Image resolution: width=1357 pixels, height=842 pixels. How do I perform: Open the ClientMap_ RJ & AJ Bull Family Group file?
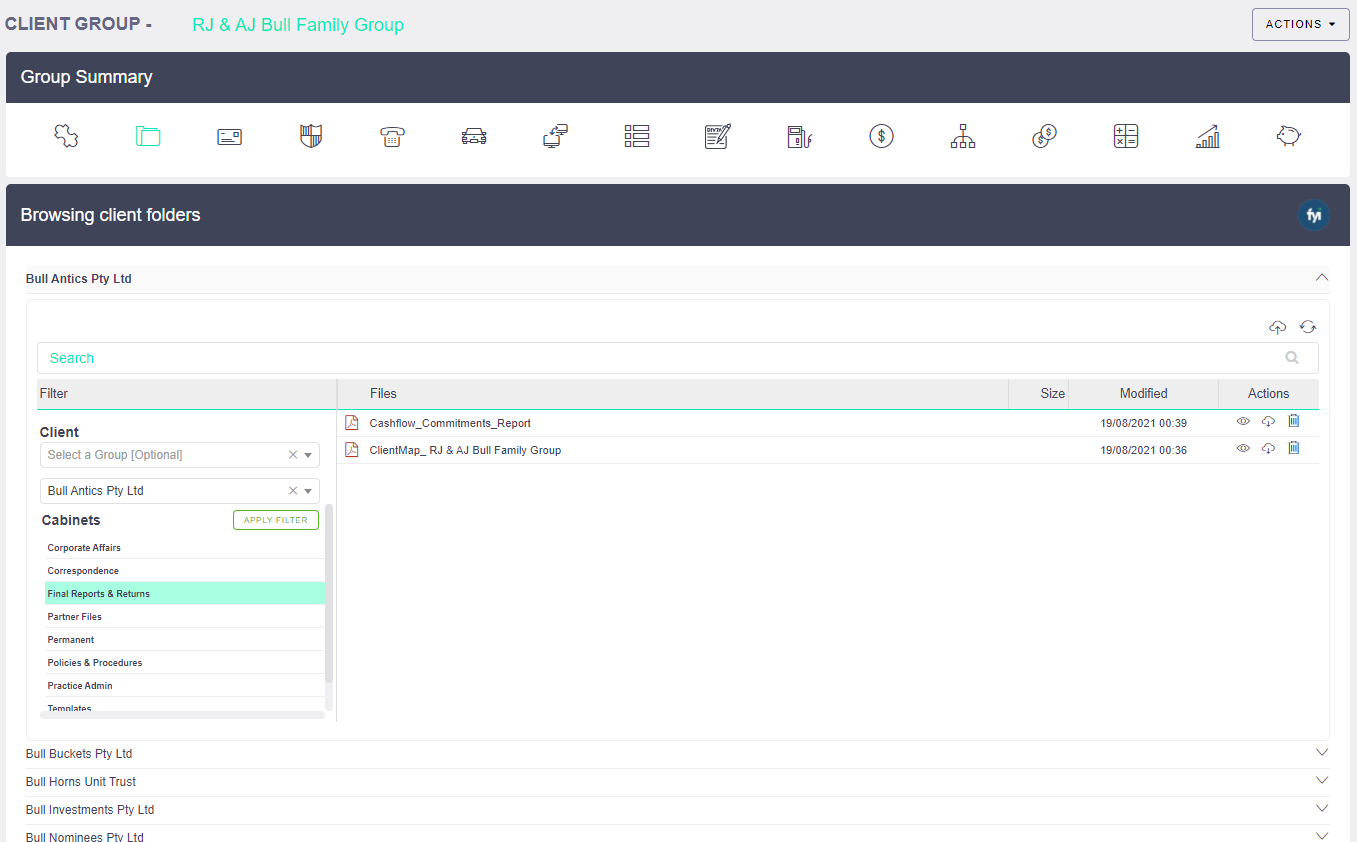coord(465,450)
